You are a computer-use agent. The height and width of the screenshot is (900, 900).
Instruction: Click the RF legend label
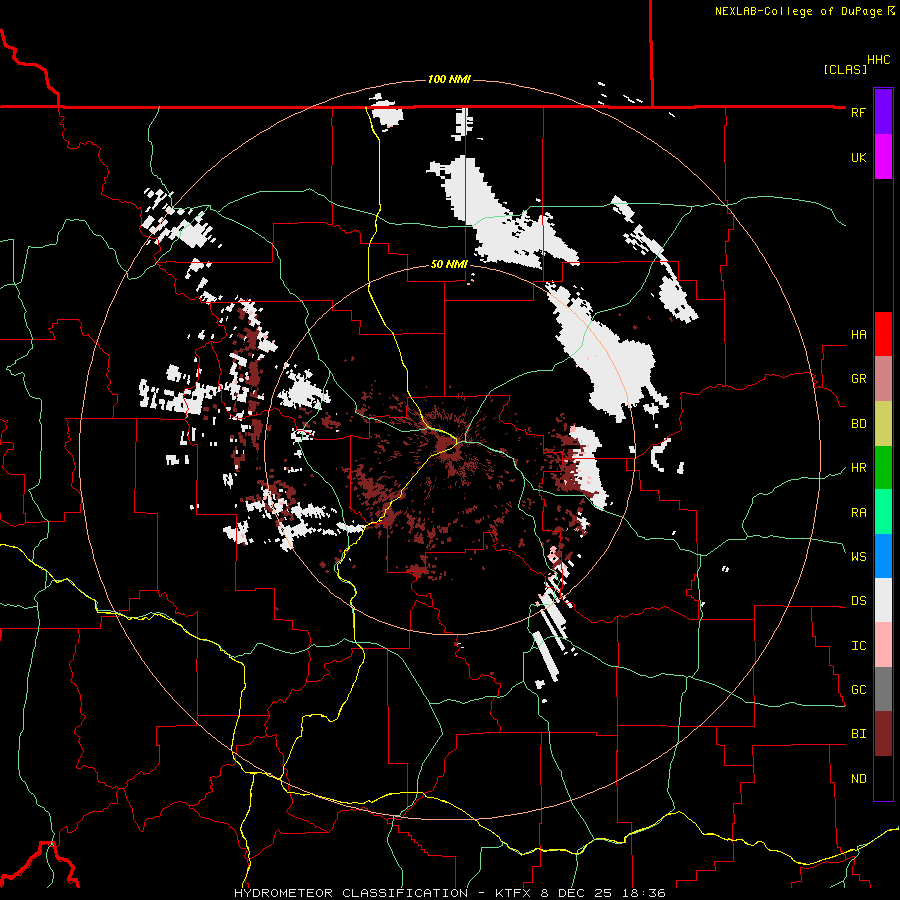pos(858,112)
